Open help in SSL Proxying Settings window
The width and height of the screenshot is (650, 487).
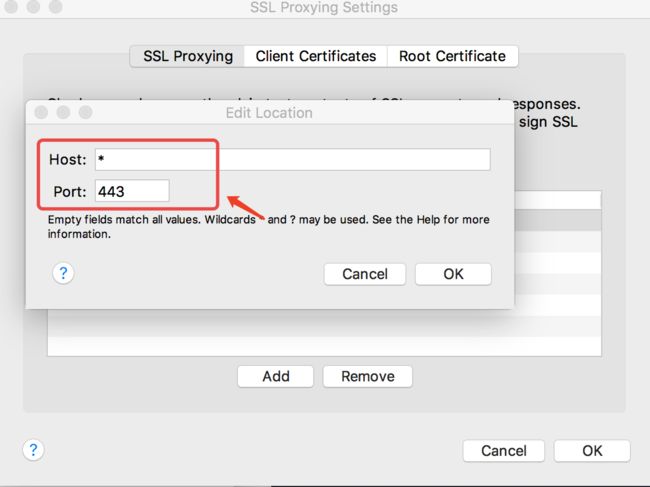pos(33,450)
